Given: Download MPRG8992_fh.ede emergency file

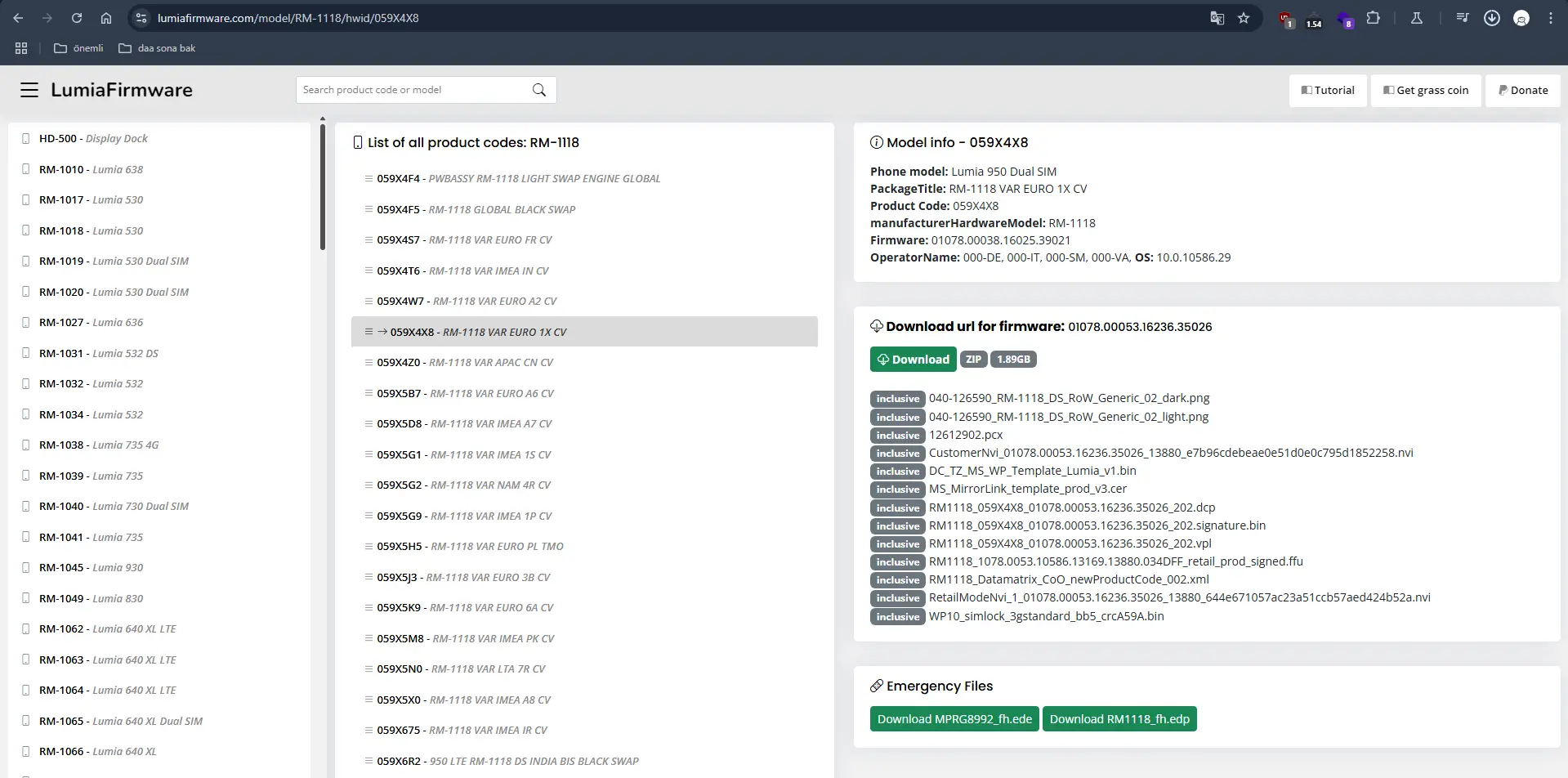Looking at the screenshot, I should click(954, 719).
